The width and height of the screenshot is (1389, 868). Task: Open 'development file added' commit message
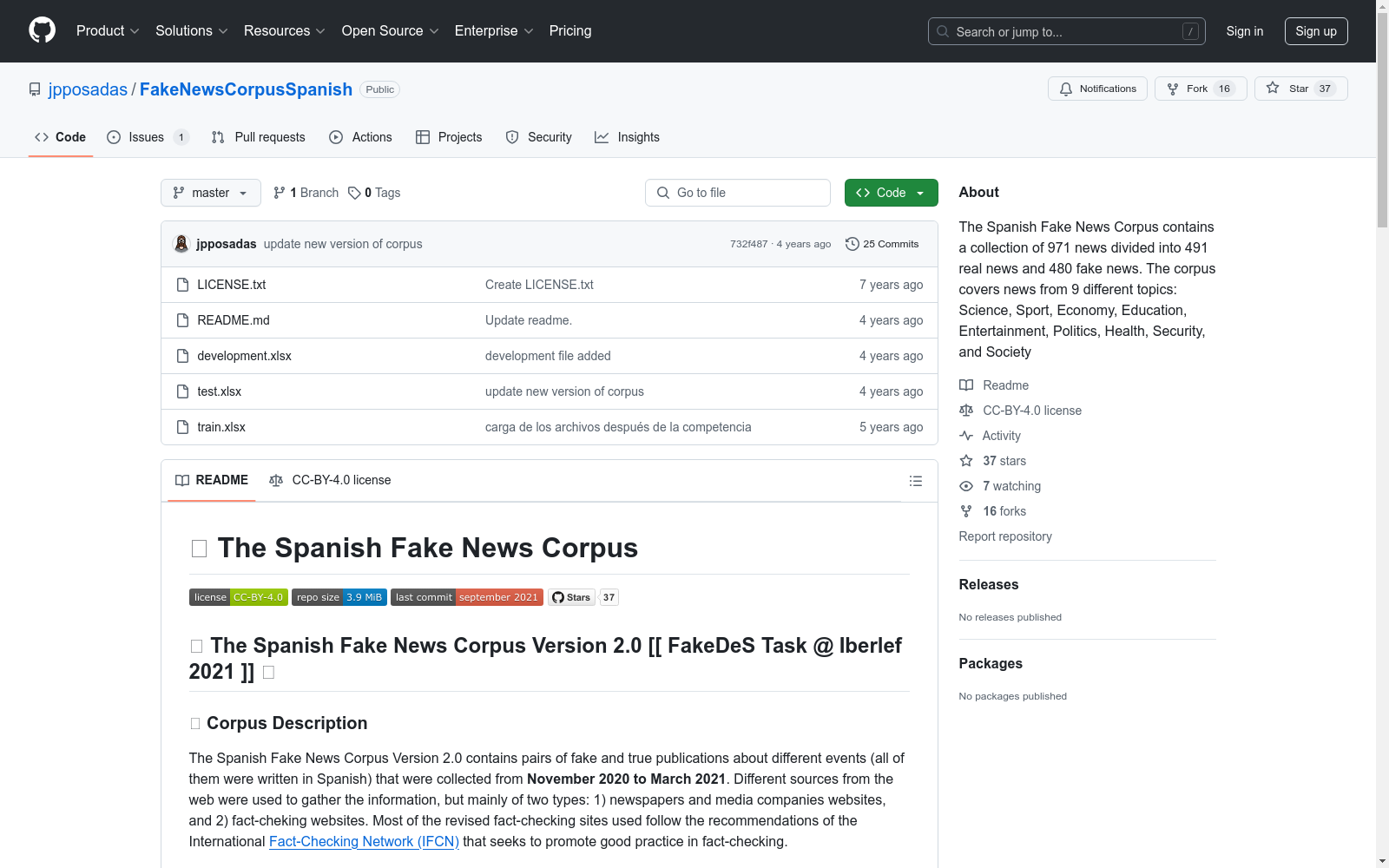click(x=548, y=356)
